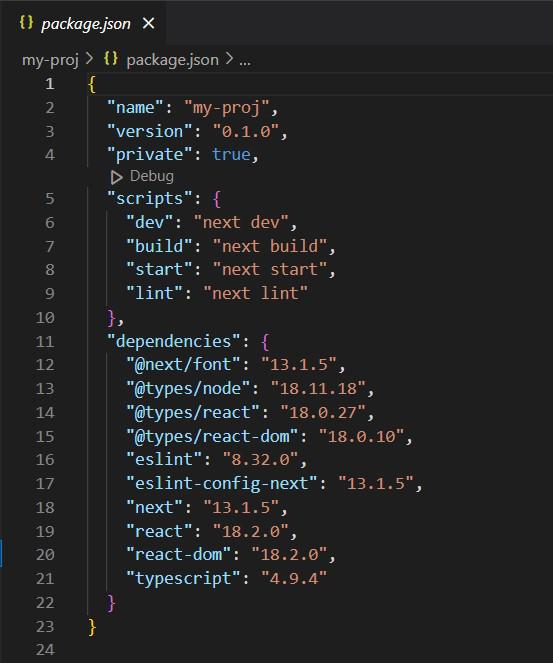The width and height of the screenshot is (553, 663).
Task: Place cursor on the "scripts" key
Action: tap(150, 198)
